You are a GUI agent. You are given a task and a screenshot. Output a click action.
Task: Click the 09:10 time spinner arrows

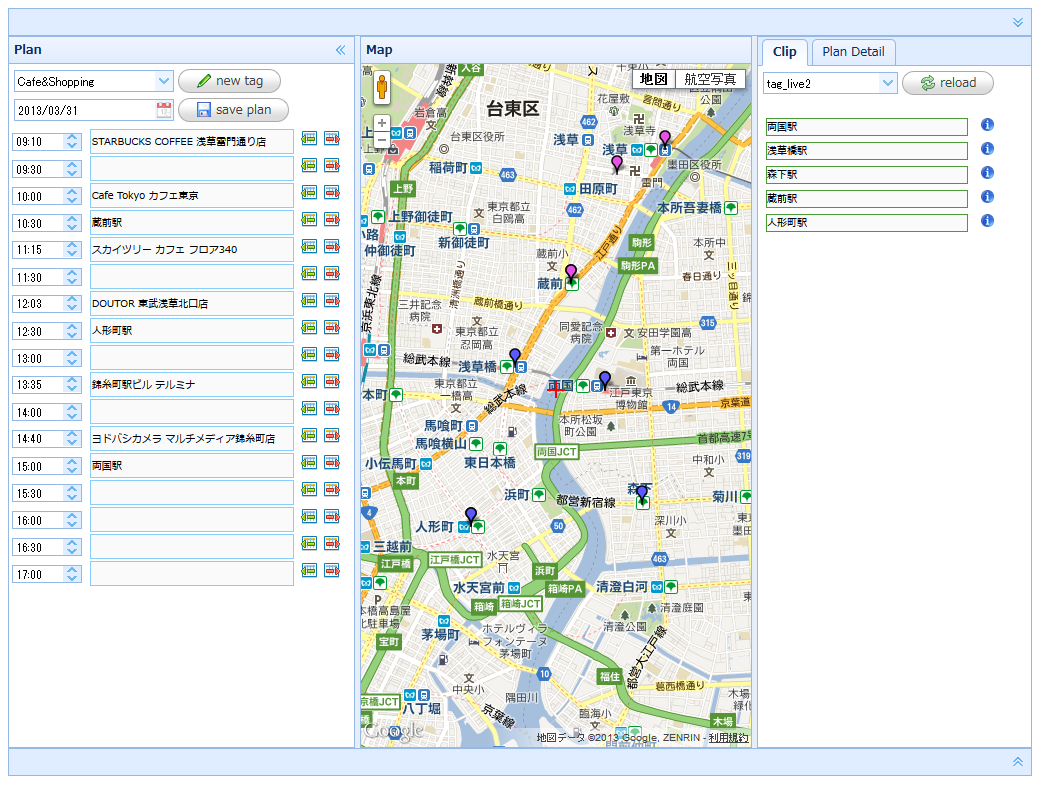click(72, 142)
